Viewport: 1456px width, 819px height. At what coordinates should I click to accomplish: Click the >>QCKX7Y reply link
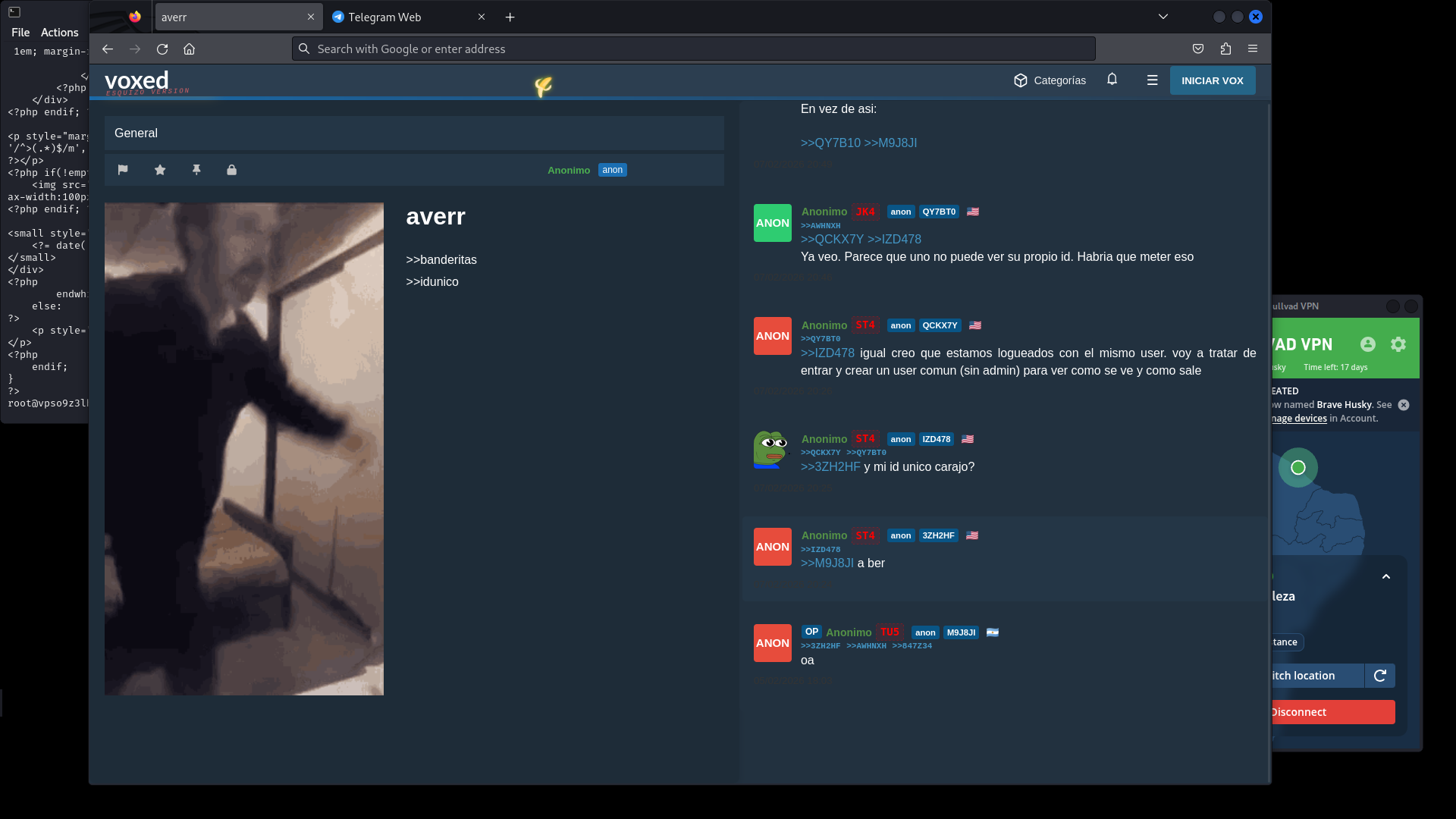click(x=832, y=240)
